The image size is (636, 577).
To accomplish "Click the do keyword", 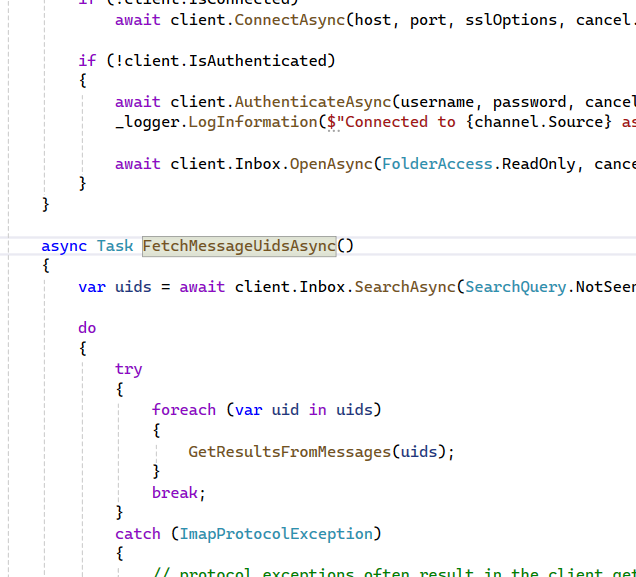I will pos(88,328).
